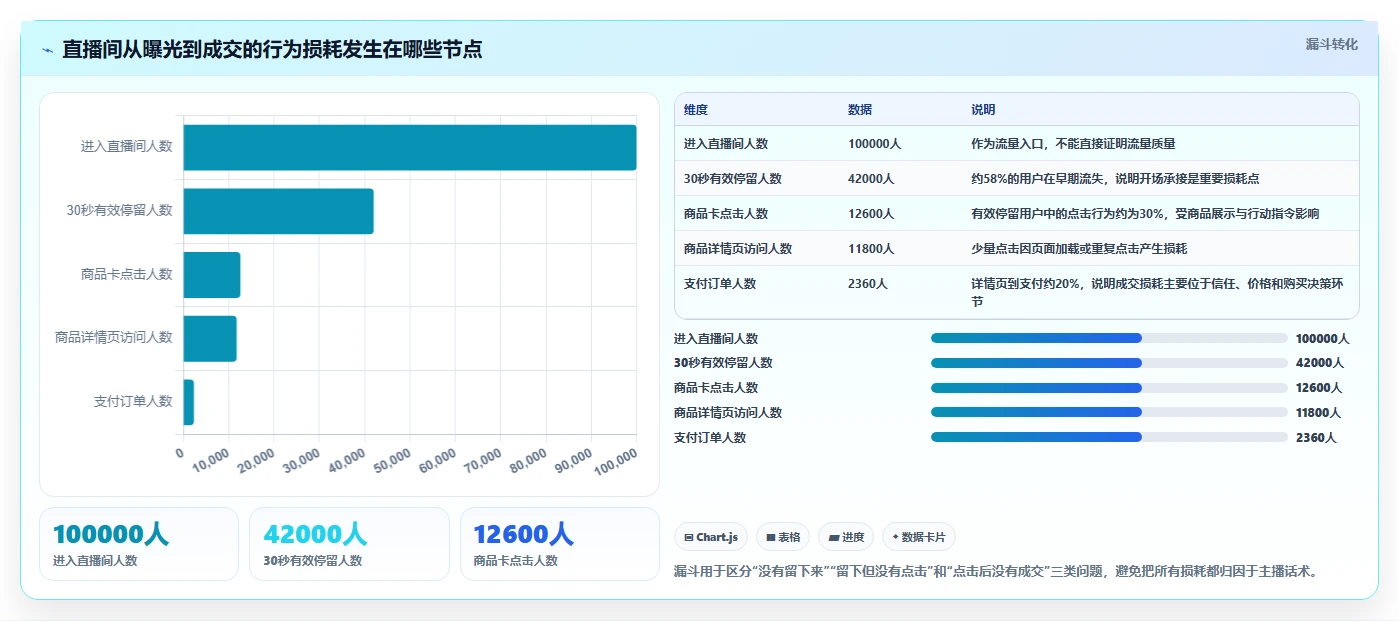This screenshot has width=1399, height=621.
Task: Click the x-axis tick 50,000
Action: pyautogui.click(x=392, y=463)
